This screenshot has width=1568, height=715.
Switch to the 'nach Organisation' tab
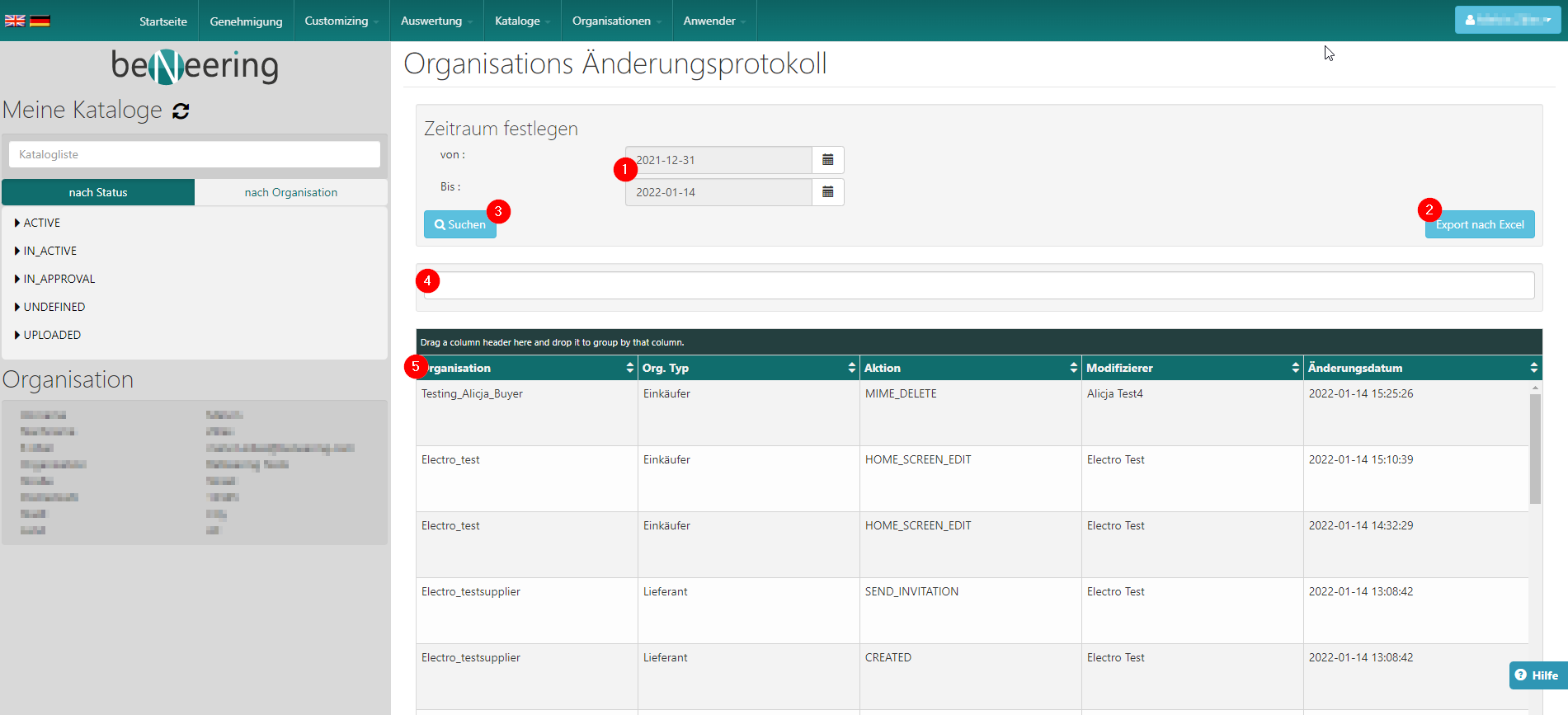(290, 192)
